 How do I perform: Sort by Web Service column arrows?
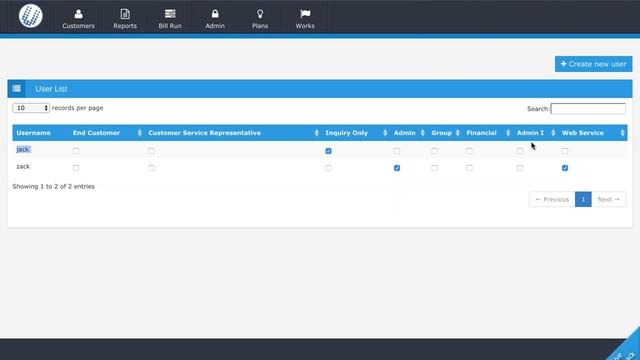pos(622,133)
